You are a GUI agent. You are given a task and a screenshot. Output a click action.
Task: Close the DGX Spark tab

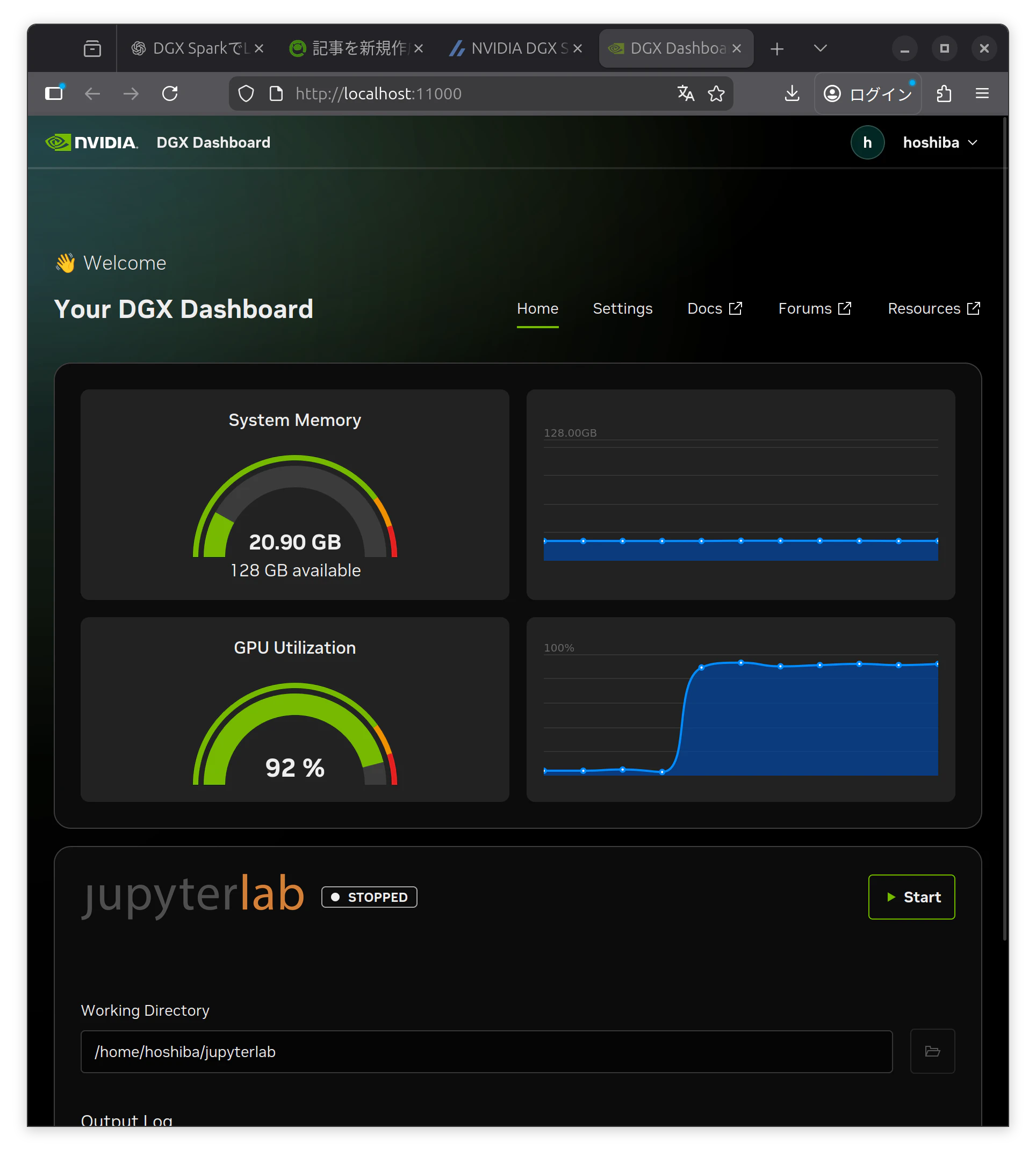[x=259, y=48]
